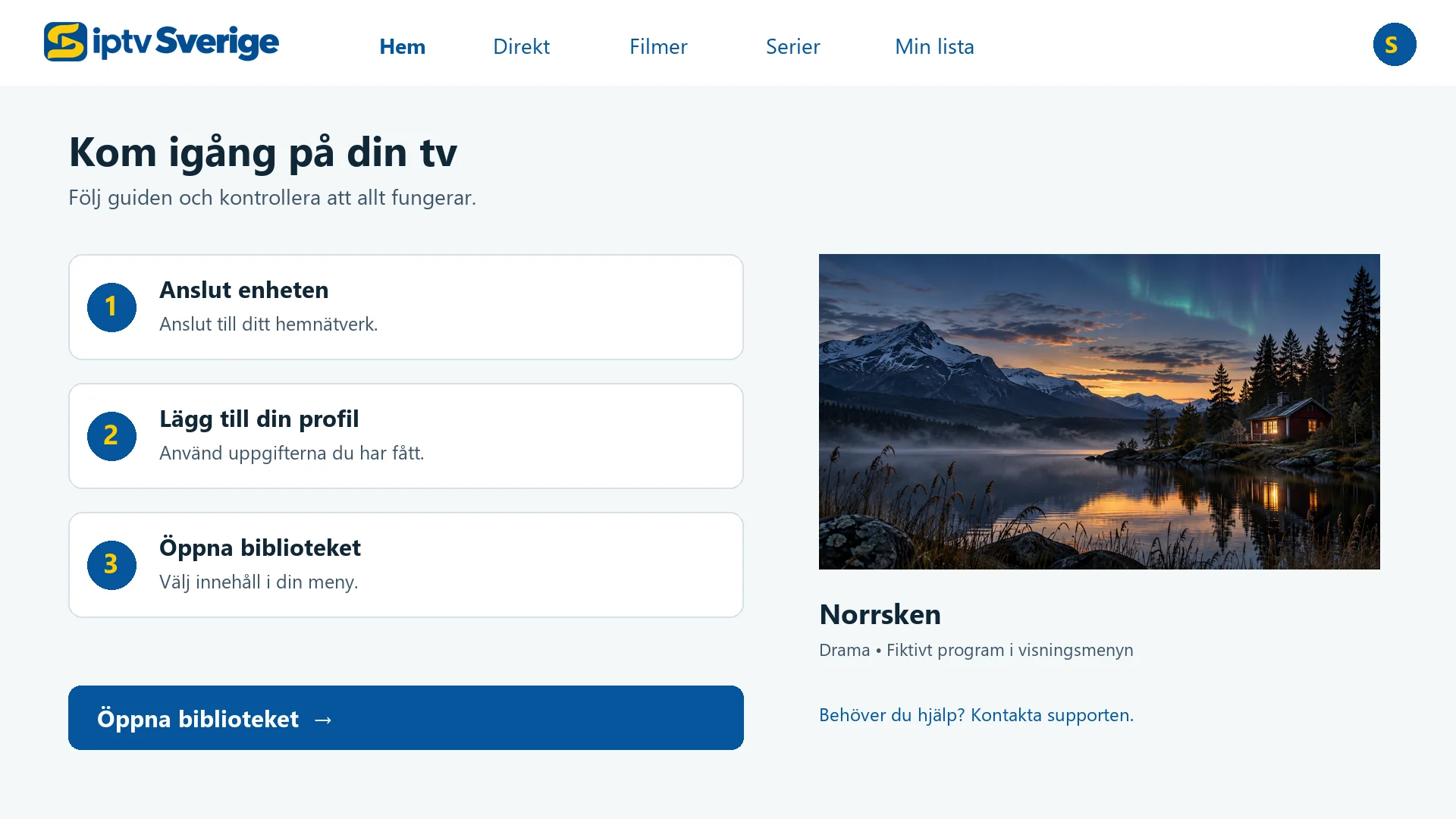Click 'Använd uppgifterna du har fått.' text

pos(292,453)
